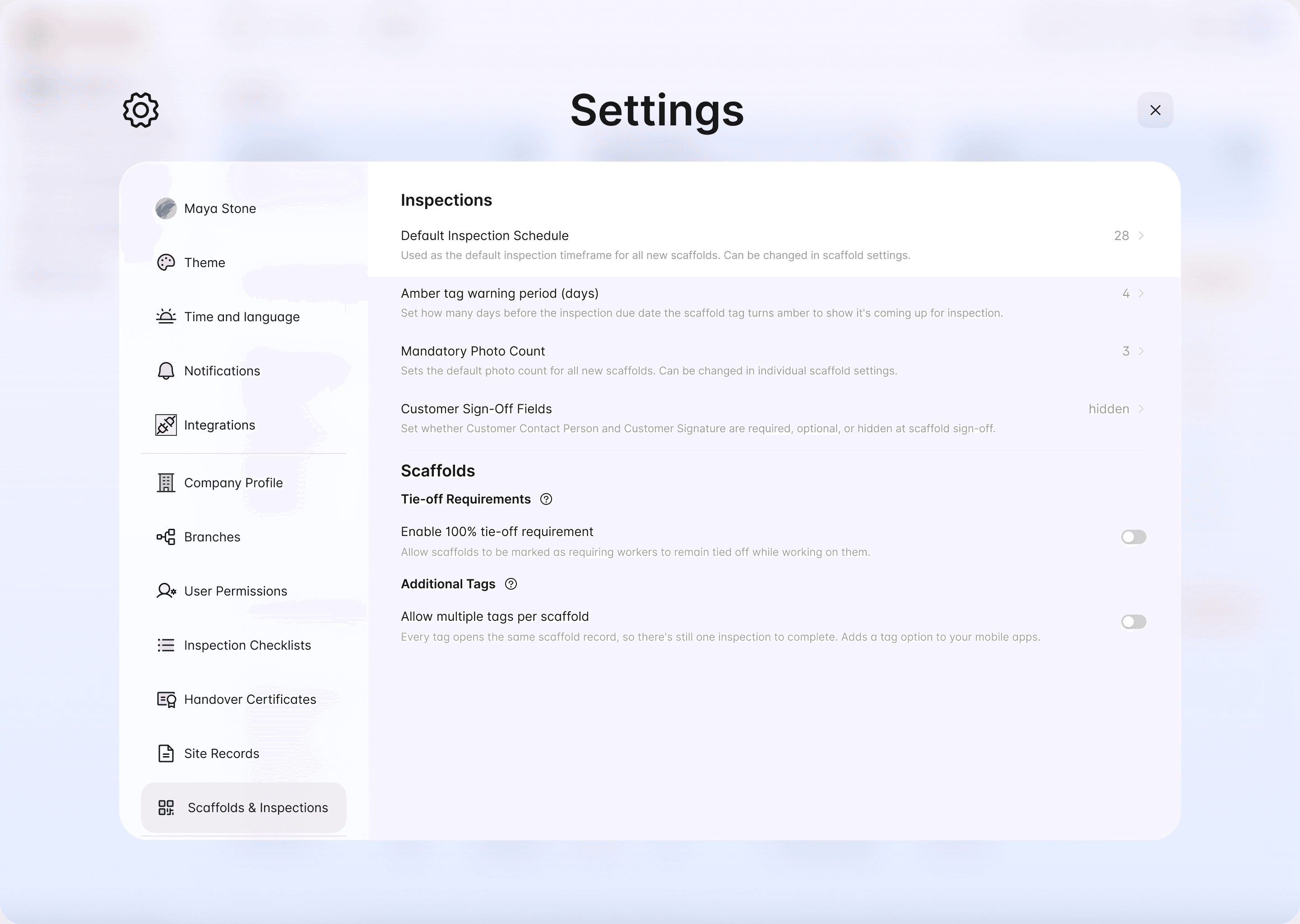Select Site Records in the sidebar
The width and height of the screenshot is (1300, 924).
click(244, 753)
